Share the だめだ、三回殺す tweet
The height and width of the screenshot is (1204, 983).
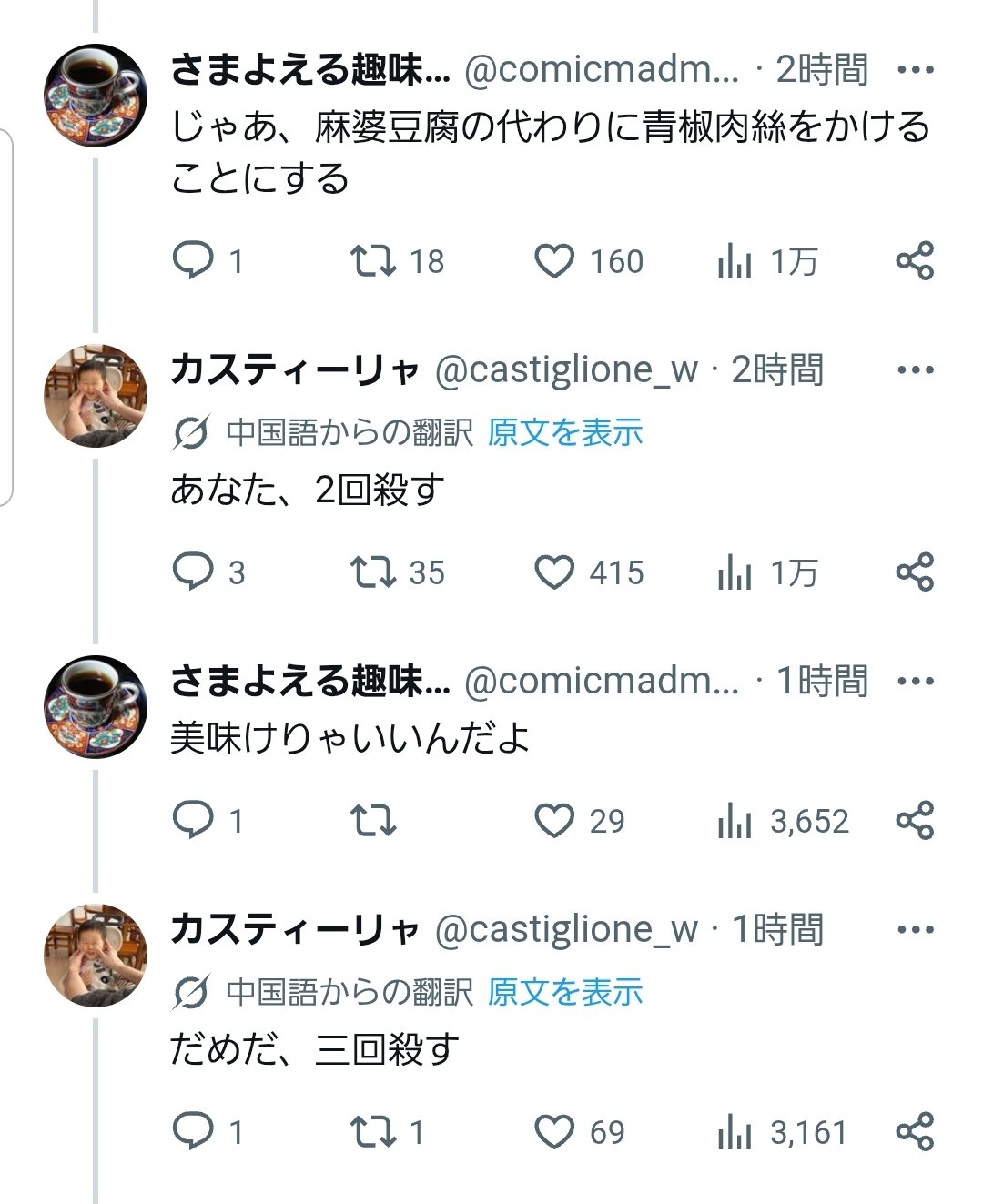[915, 1132]
